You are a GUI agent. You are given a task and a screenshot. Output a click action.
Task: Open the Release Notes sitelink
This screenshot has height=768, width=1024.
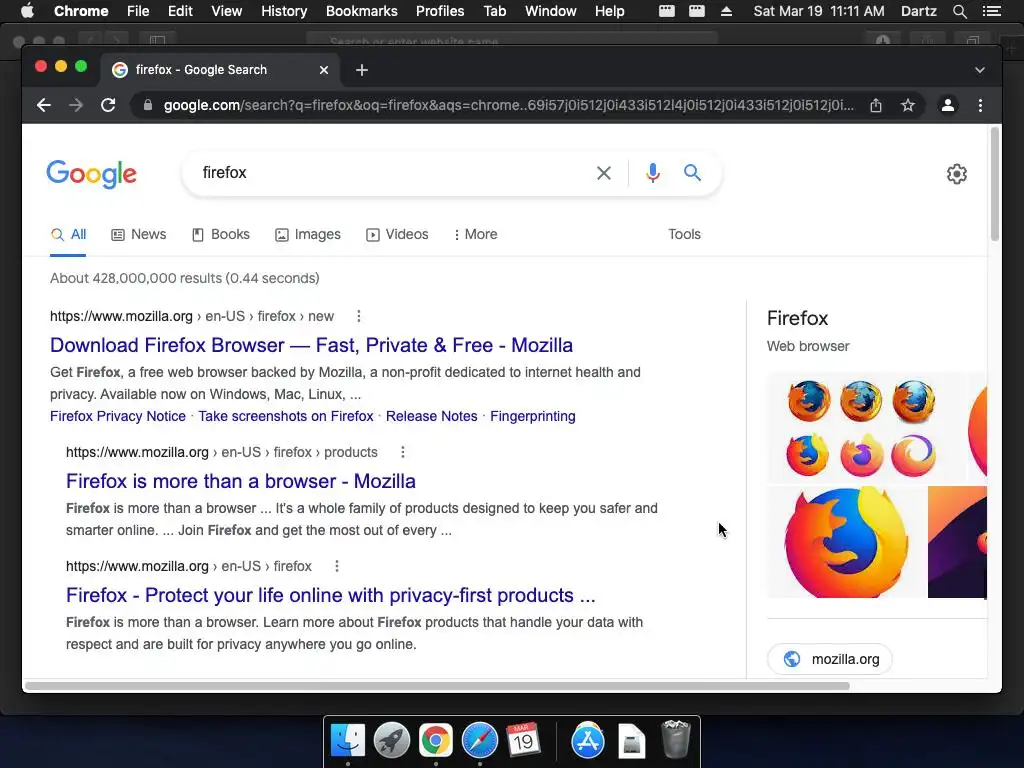(432, 416)
